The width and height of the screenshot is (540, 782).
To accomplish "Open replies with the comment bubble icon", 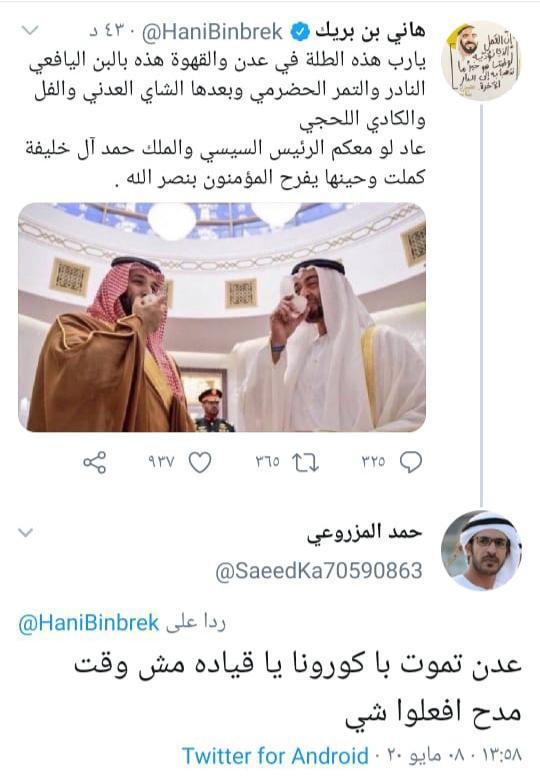I will [411, 462].
